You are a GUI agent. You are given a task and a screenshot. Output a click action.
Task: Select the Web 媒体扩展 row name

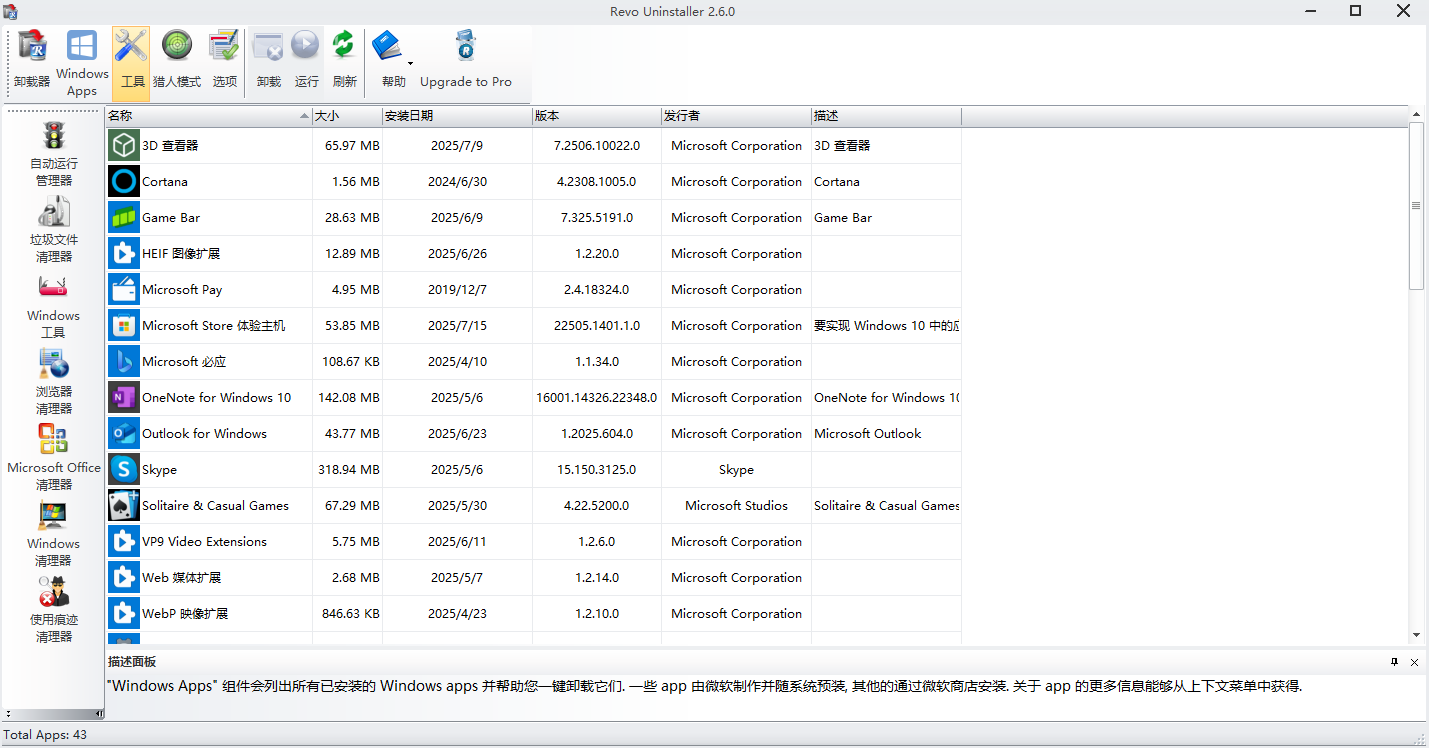pos(181,578)
